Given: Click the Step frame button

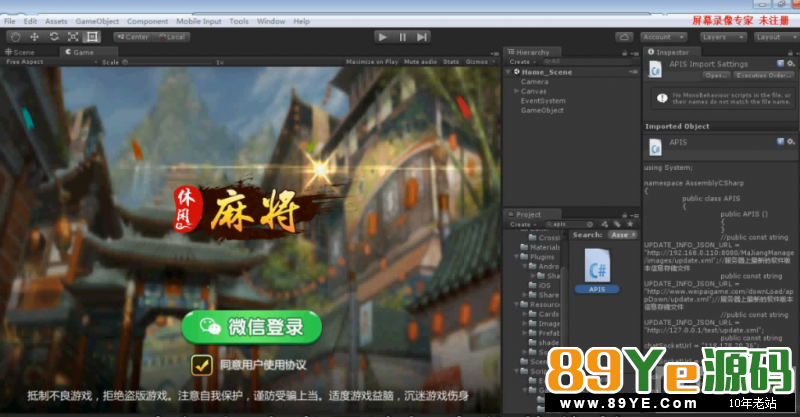Looking at the screenshot, I should pyautogui.click(x=422, y=37).
